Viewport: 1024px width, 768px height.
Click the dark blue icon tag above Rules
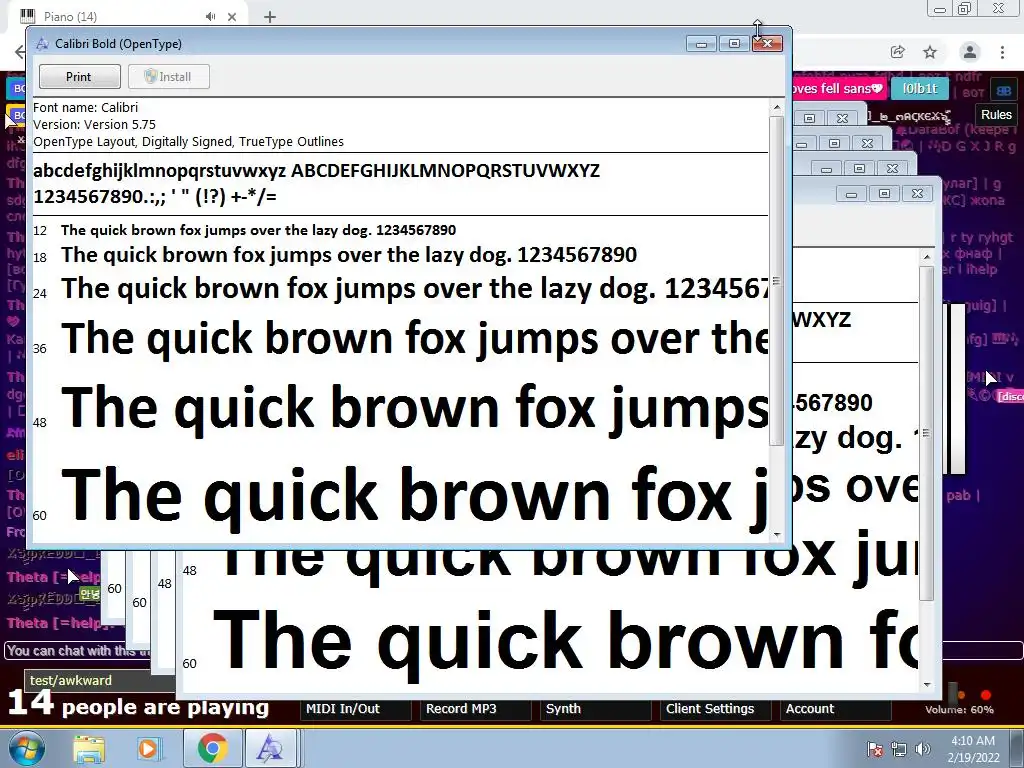coord(1004,91)
